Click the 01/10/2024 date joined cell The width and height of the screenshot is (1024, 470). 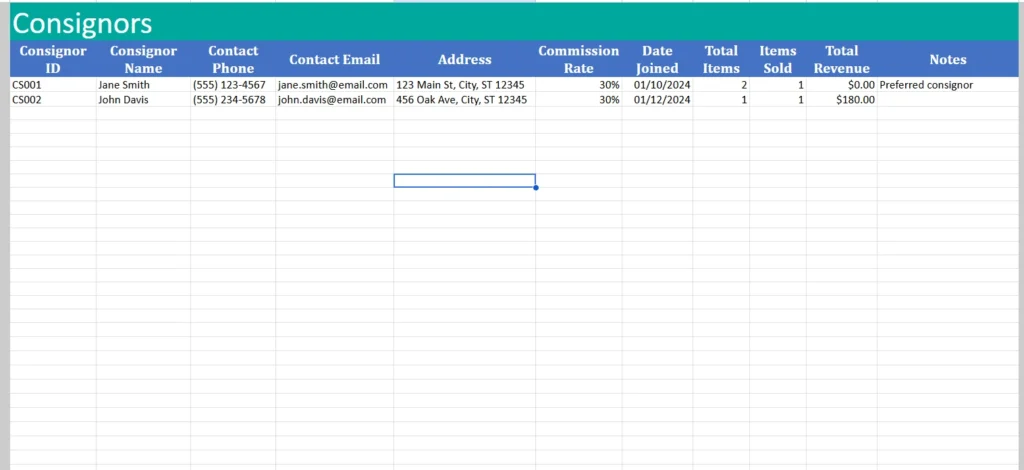(x=657, y=85)
